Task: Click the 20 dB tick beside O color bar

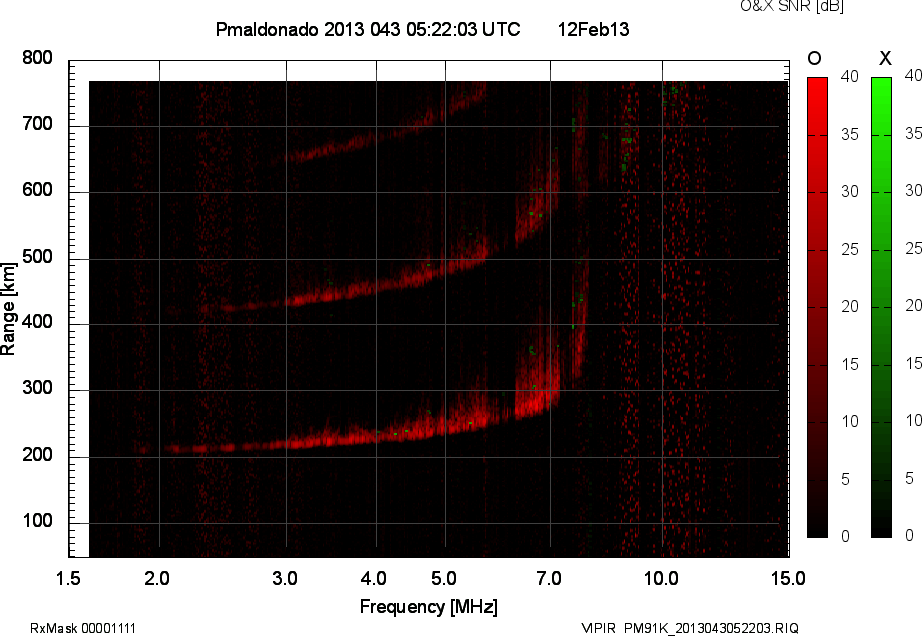Action: [x=850, y=306]
